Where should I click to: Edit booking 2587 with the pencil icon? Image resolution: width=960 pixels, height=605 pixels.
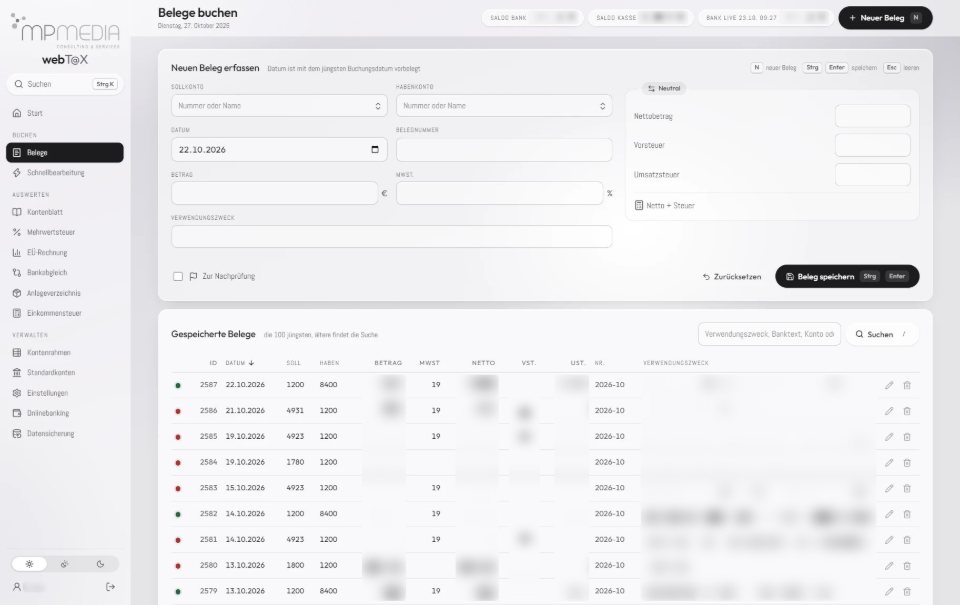pos(889,385)
